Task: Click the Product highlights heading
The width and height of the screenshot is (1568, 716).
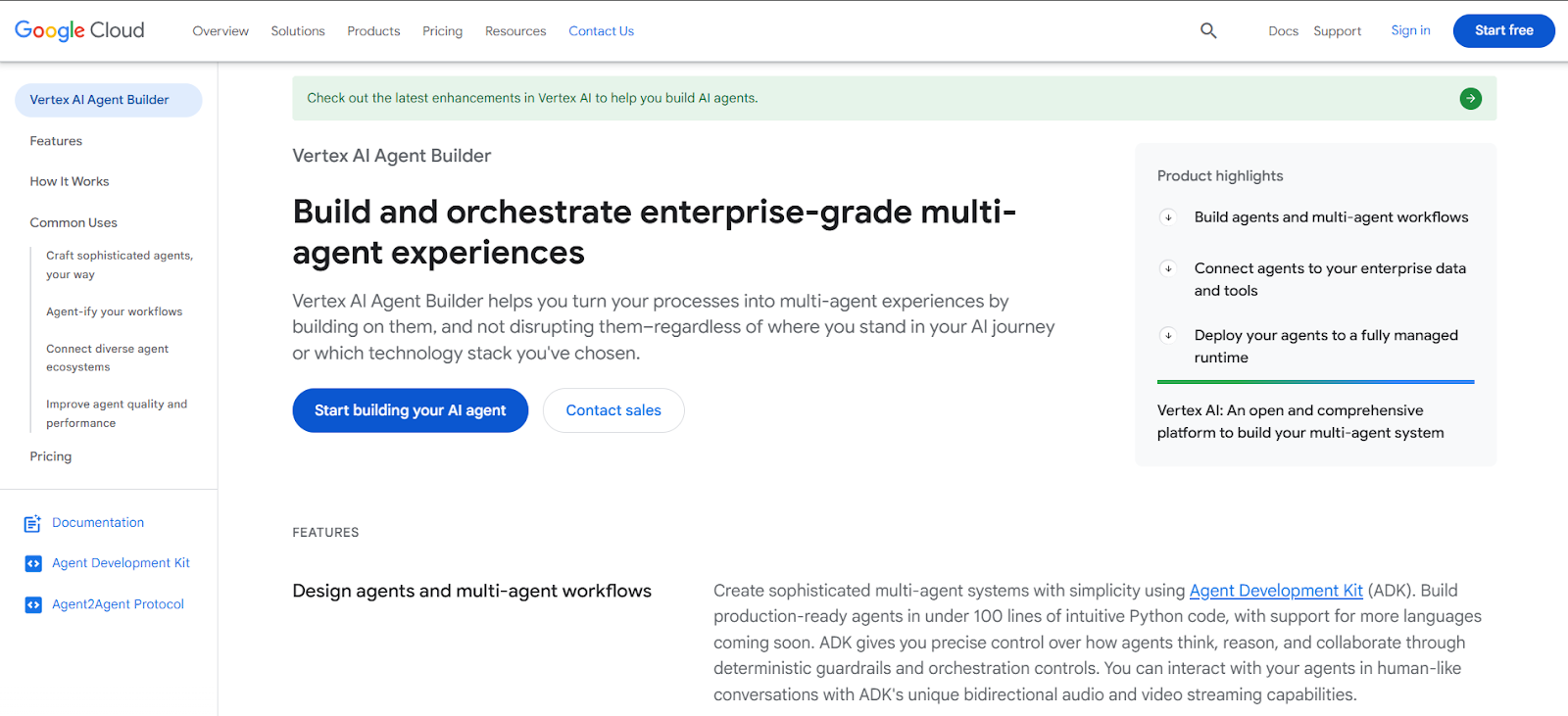Action: [x=1220, y=176]
